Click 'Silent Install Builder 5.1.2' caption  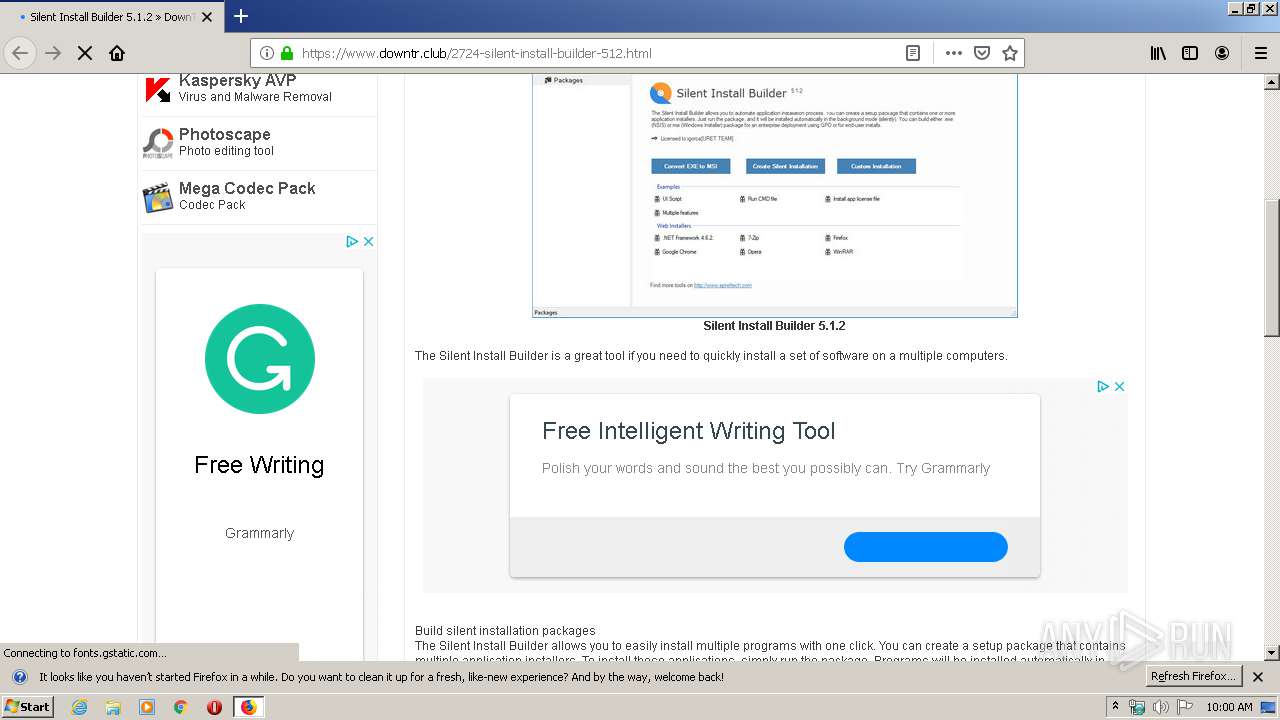[774, 326]
